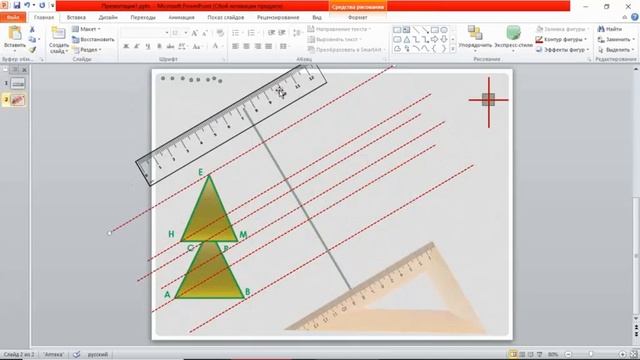The image size is (640, 360).
Task: Switch to normal view in status bar
Action: click(x=513, y=354)
